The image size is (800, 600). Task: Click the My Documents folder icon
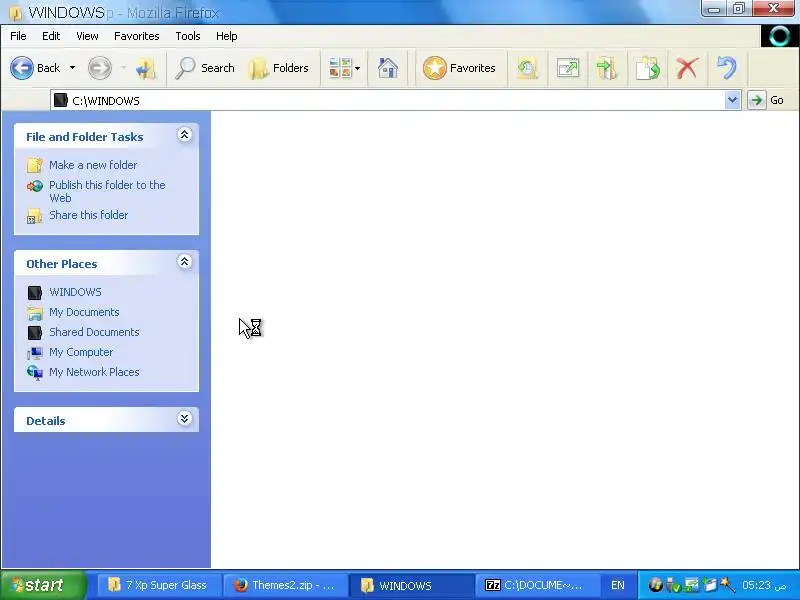(x=35, y=313)
